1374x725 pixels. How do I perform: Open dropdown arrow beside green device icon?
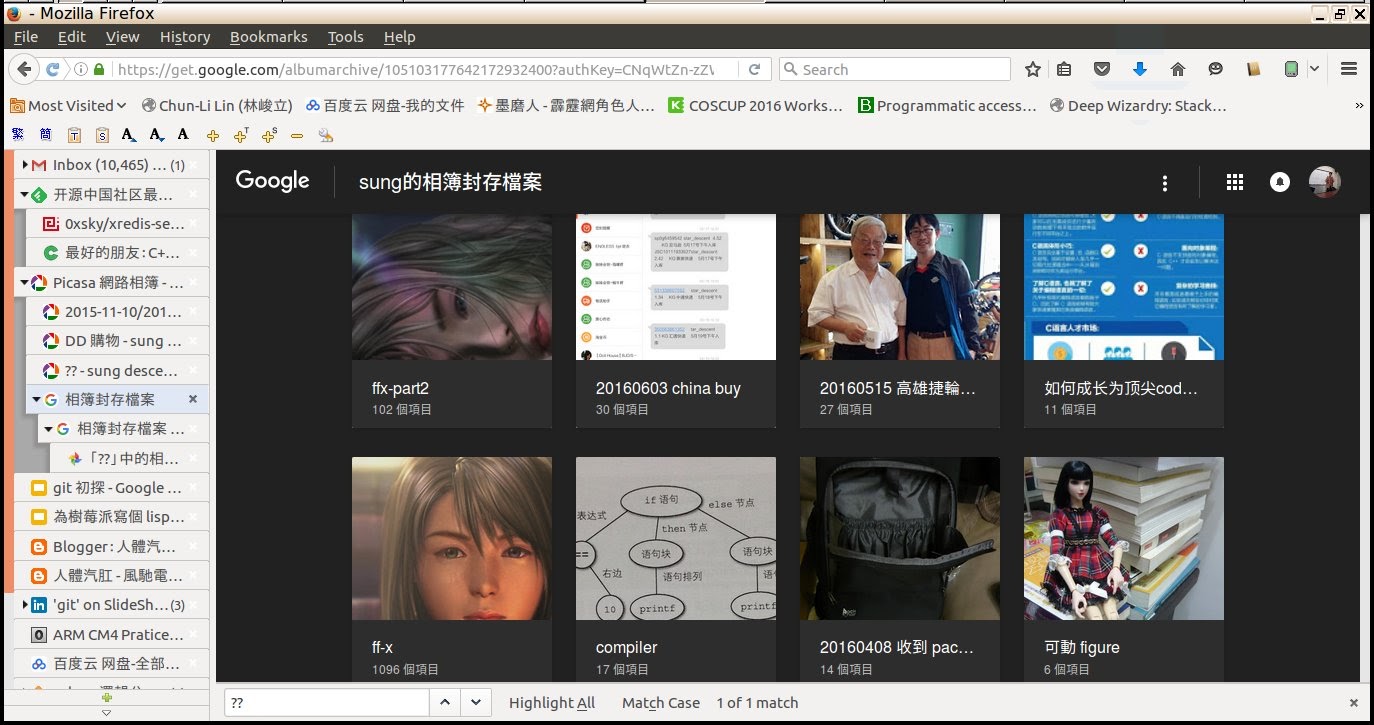point(1314,69)
